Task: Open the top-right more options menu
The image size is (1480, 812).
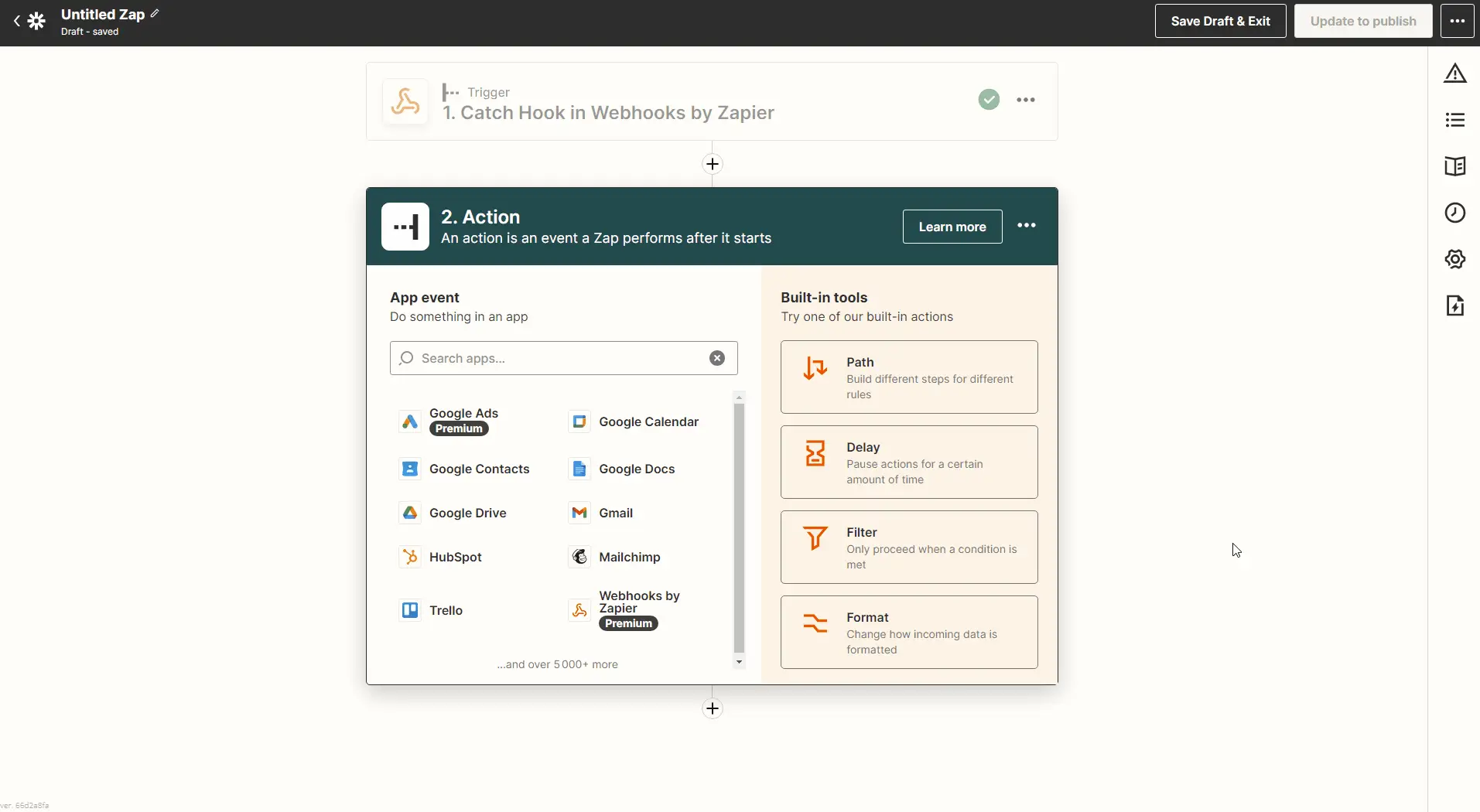Action: (1457, 21)
